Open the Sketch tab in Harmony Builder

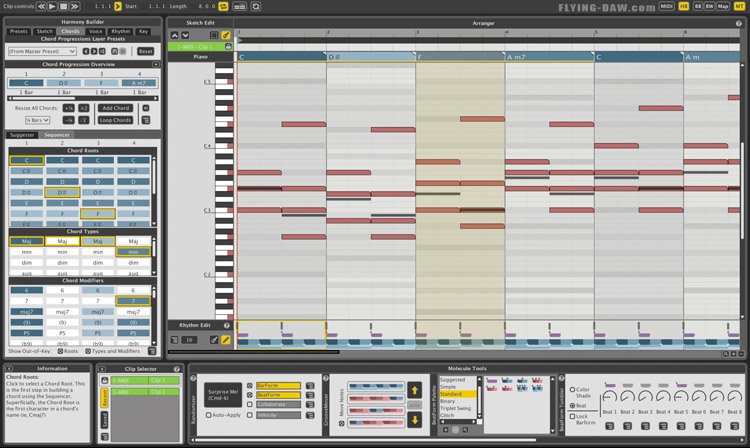pyautogui.click(x=44, y=31)
